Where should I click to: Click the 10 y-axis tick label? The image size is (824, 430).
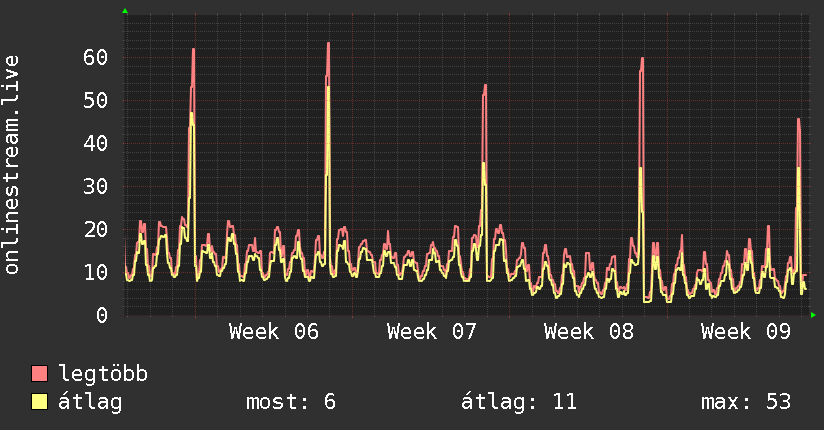(x=96, y=272)
